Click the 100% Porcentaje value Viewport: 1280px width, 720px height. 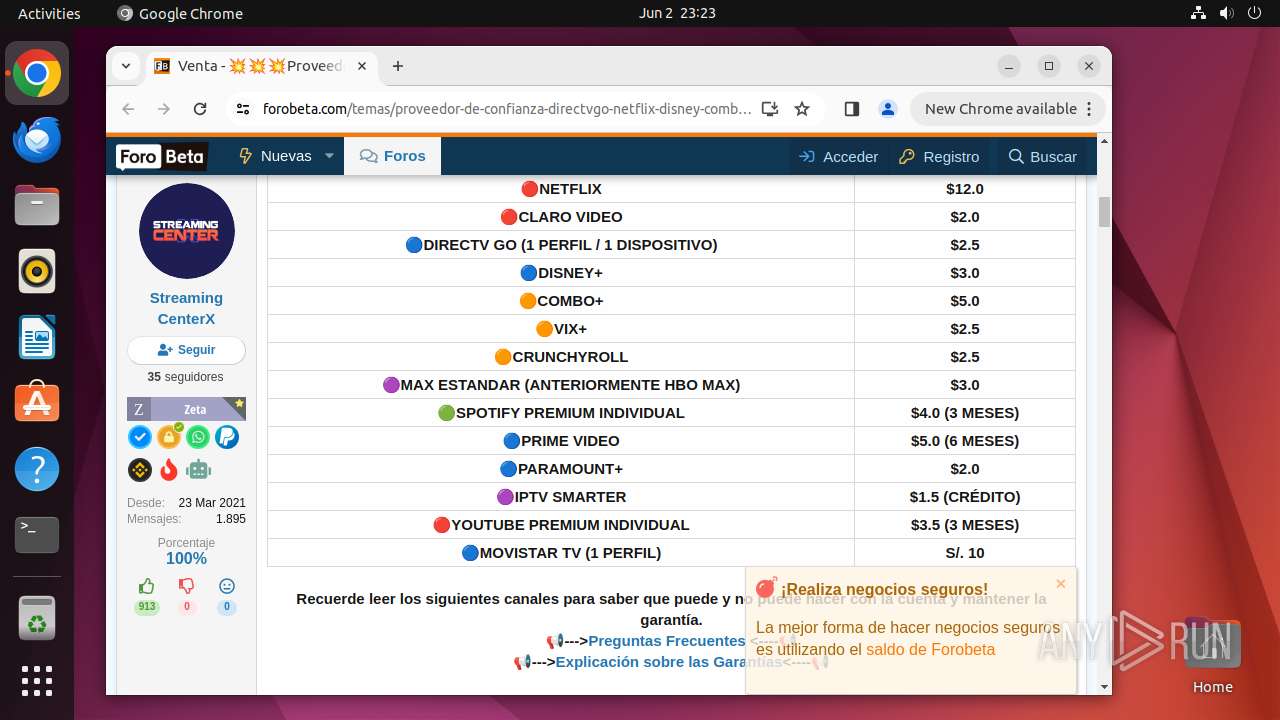(186, 559)
